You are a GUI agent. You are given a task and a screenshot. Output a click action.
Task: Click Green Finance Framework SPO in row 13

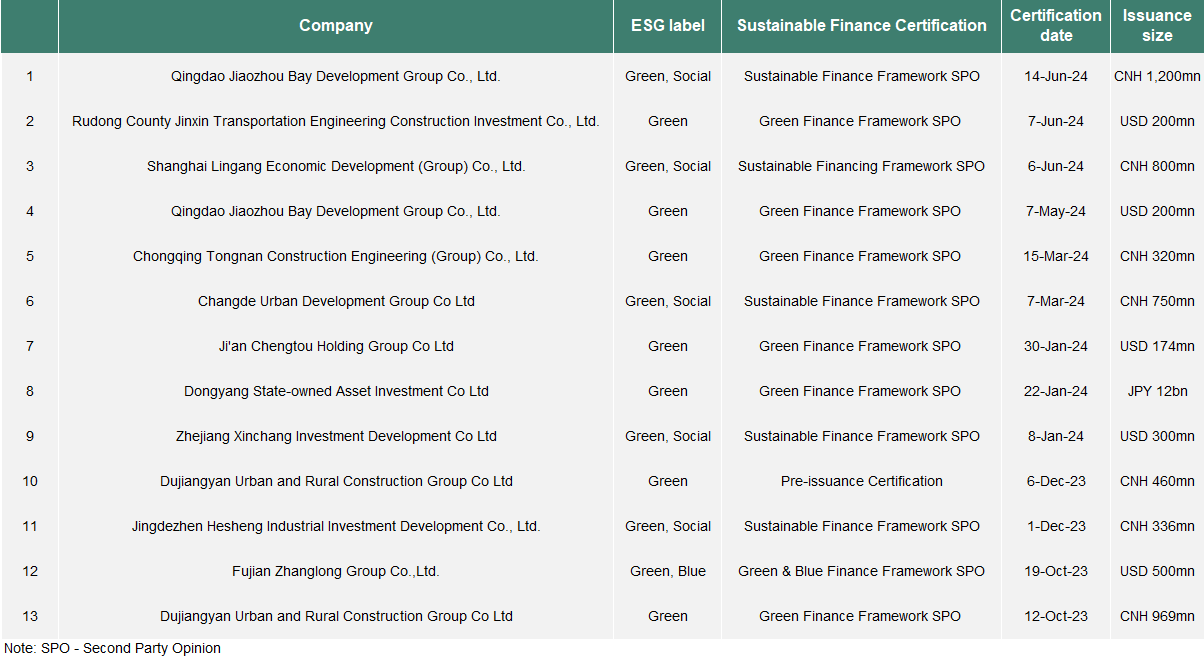pos(860,616)
